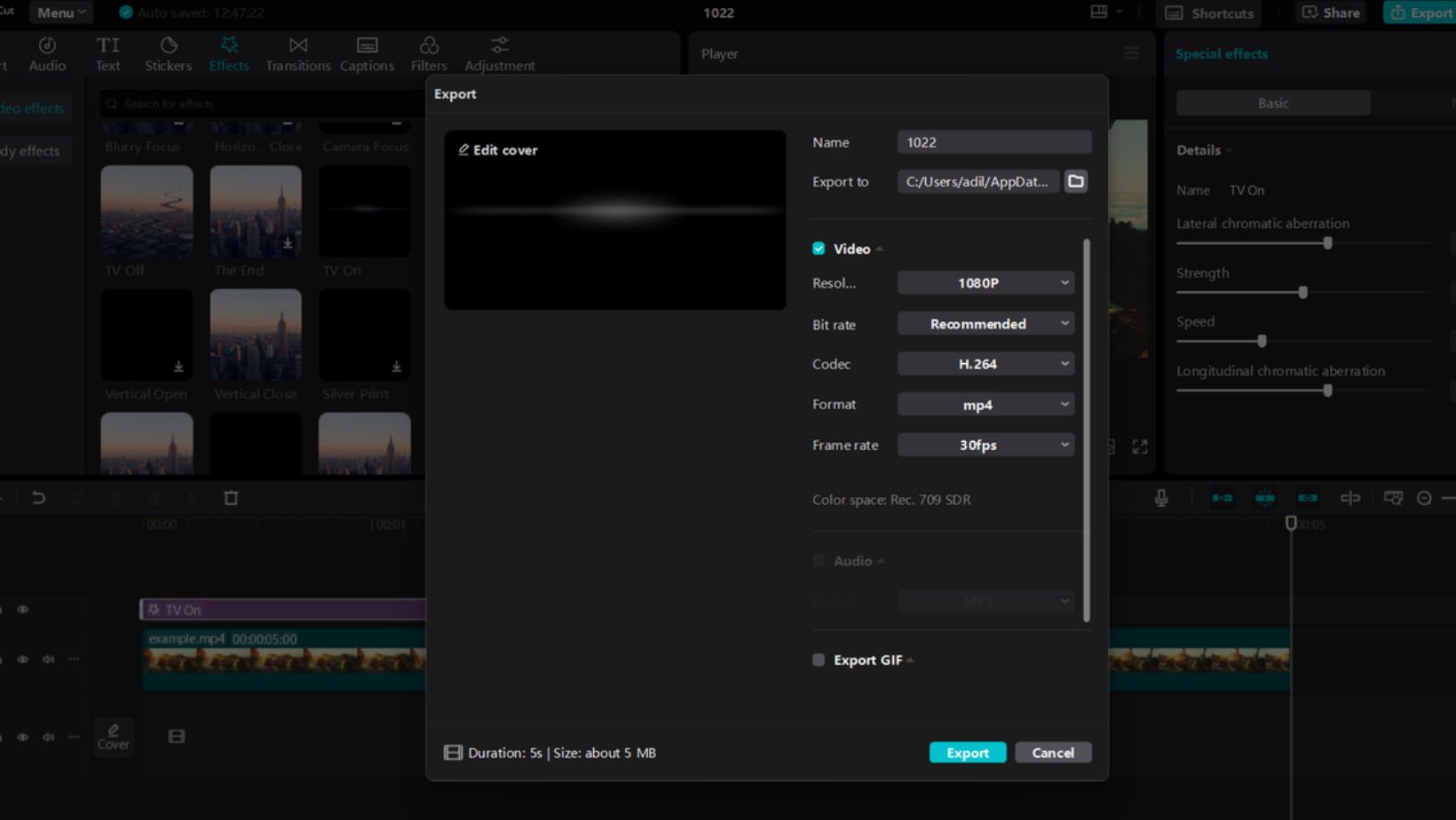
Task: Open the Resolution 1080P dropdown
Action: (985, 283)
